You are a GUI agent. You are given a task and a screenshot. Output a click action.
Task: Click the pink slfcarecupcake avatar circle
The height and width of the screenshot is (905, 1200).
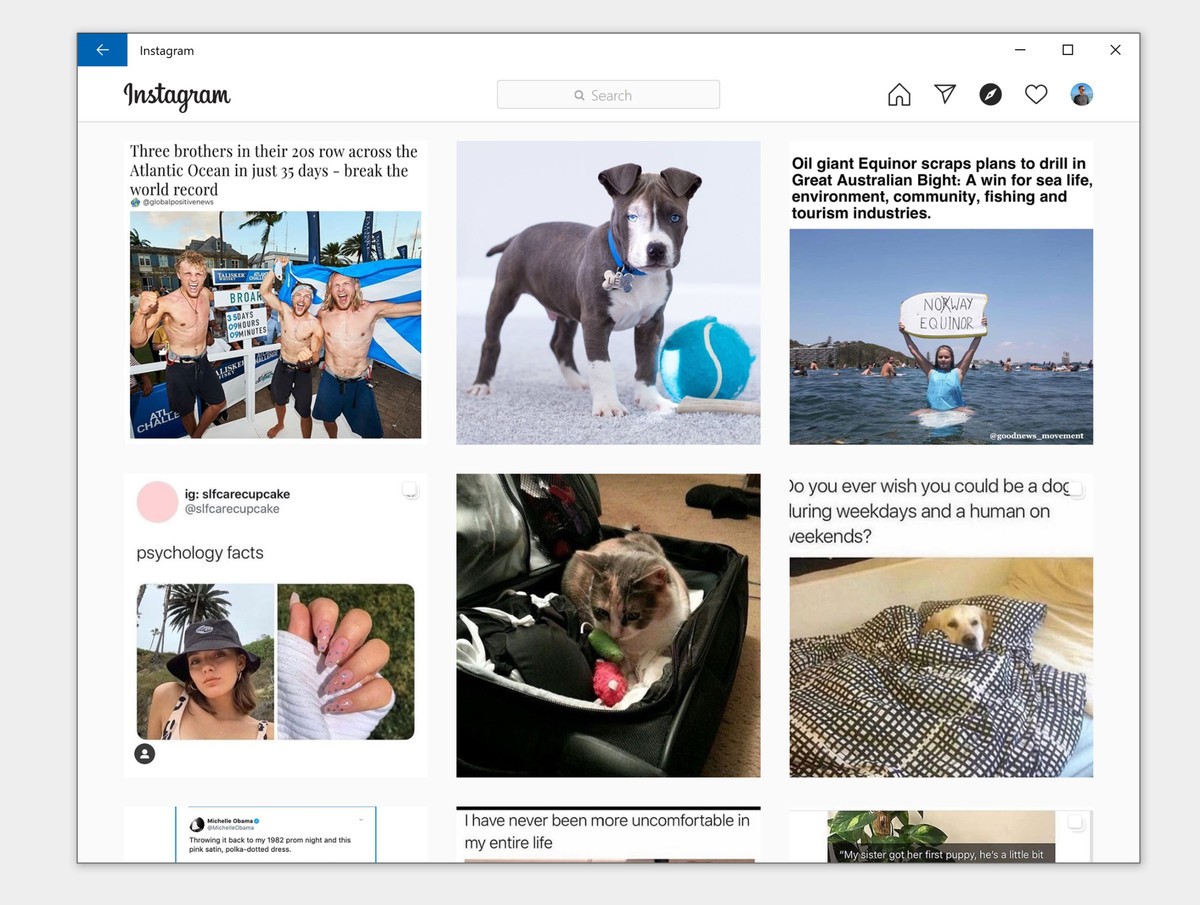pos(157,502)
